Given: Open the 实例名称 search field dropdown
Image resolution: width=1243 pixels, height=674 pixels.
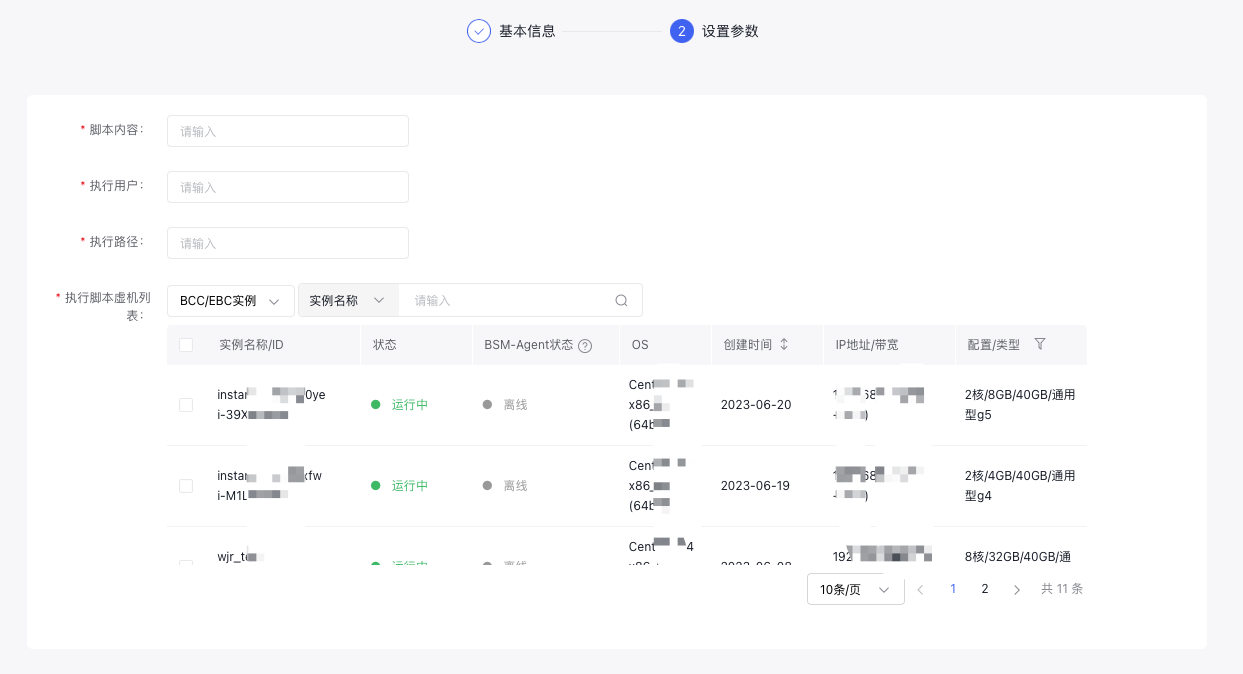Looking at the screenshot, I should tap(348, 300).
